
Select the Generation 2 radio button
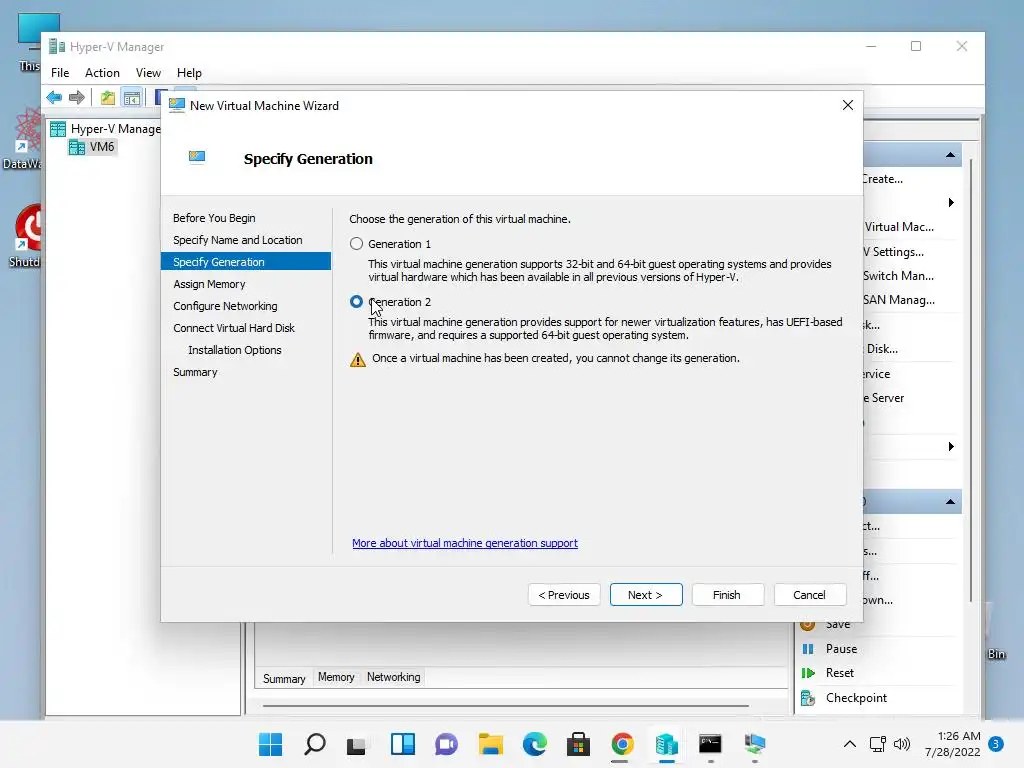click(356, 302)
